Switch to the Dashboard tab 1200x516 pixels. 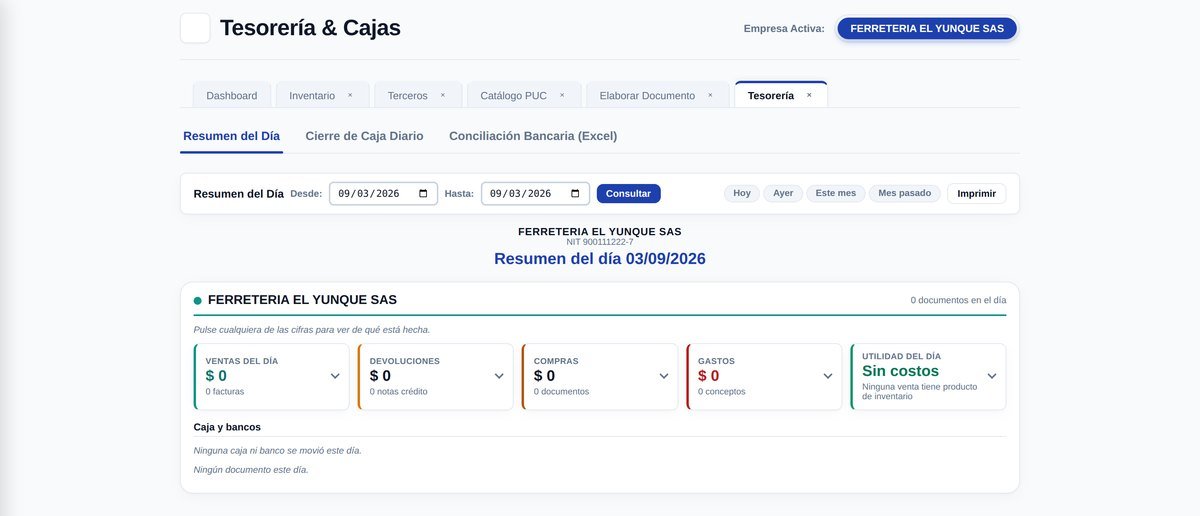232,95
